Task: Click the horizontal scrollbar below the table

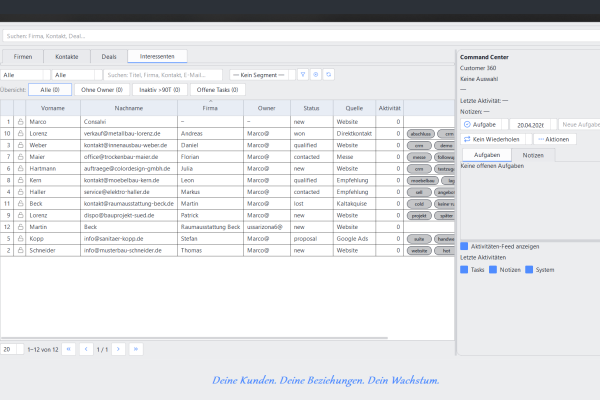Action: coord(194,338)
